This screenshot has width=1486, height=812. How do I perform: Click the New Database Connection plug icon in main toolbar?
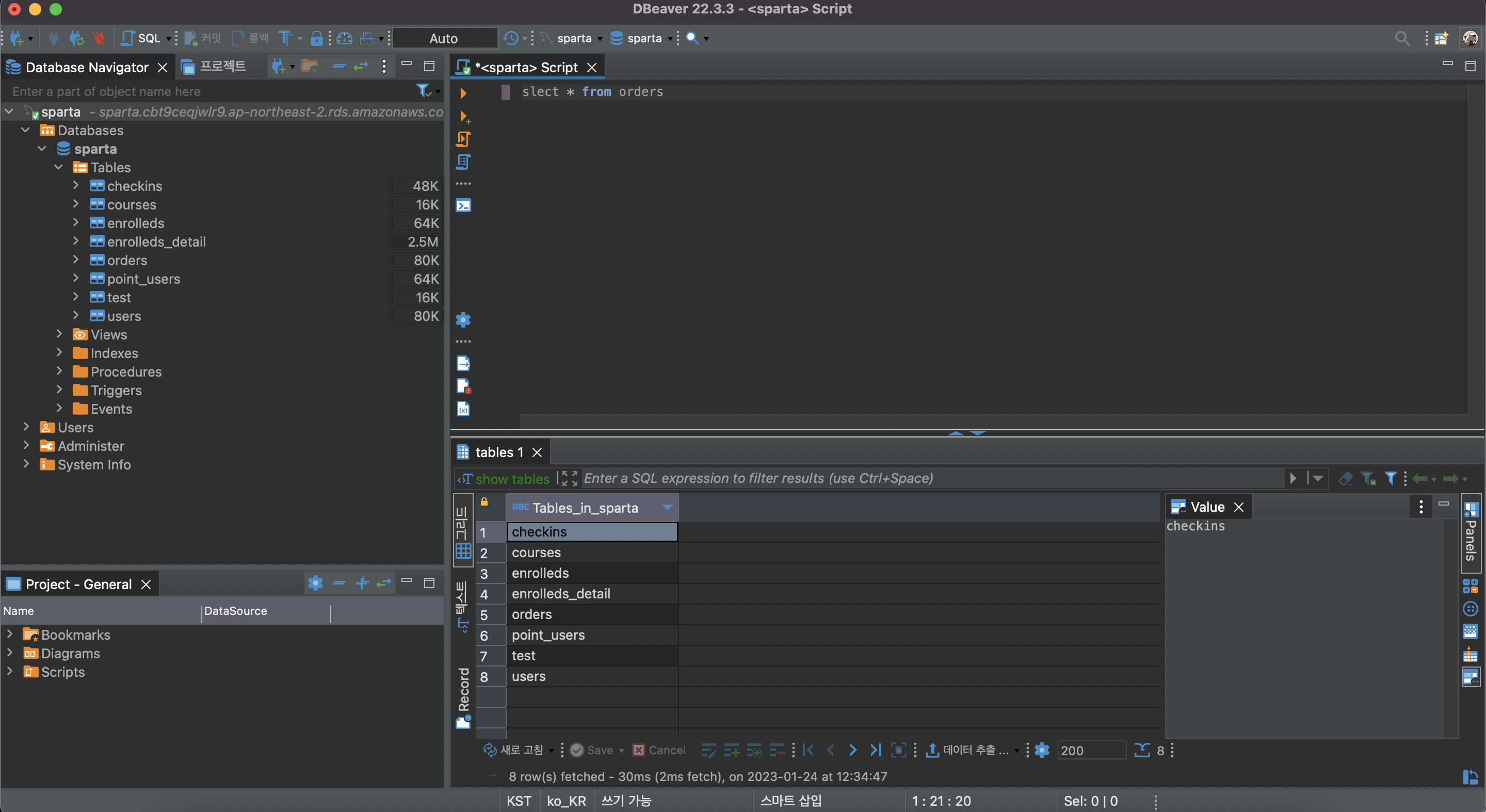(16, 38)
